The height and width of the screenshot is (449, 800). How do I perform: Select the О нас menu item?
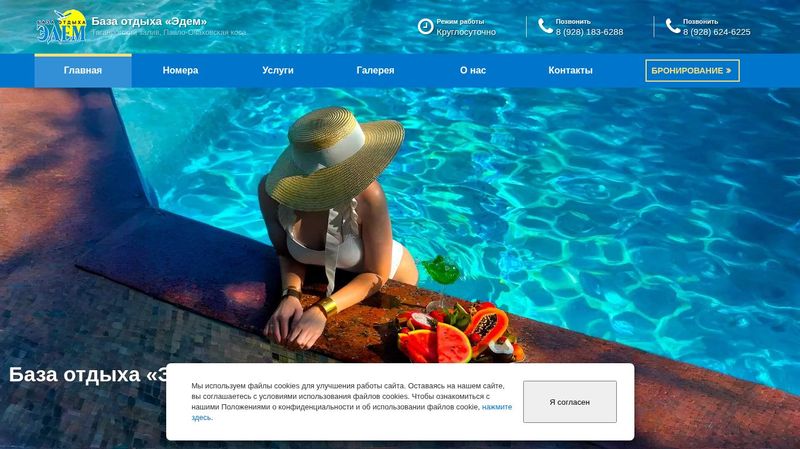[x=472, y=70]
